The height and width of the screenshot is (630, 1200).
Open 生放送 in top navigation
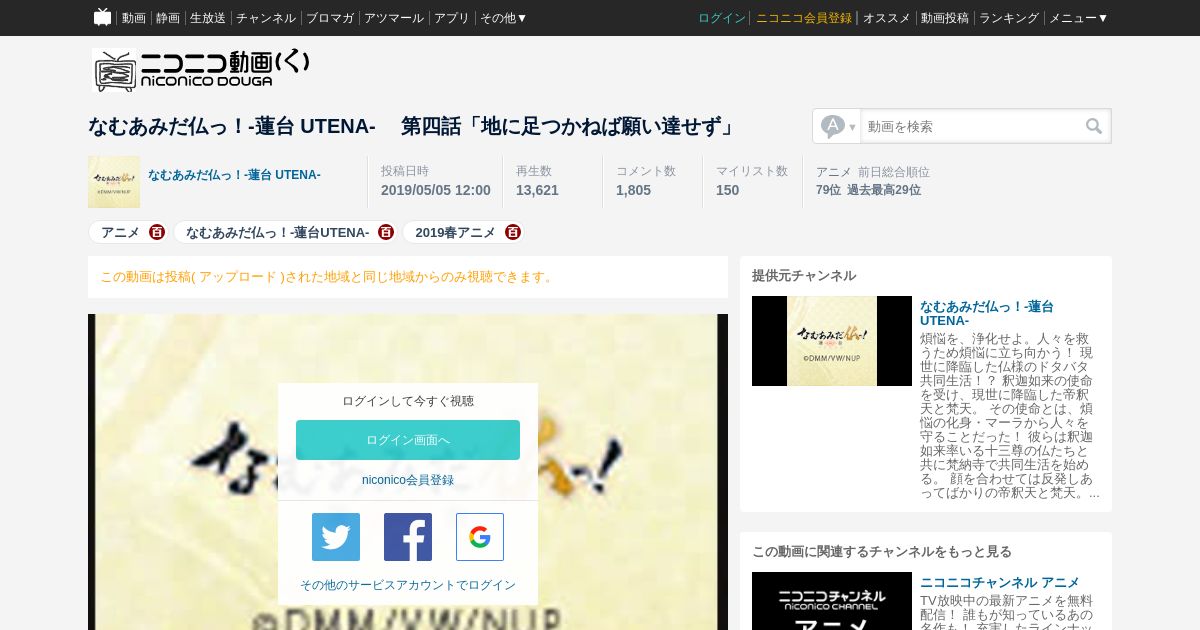coord(208,18)
